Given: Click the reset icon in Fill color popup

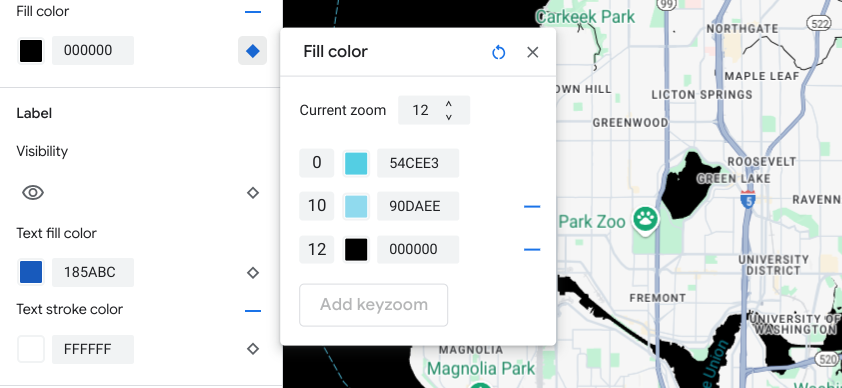Looking at the screenshot, I should [498, 52].
